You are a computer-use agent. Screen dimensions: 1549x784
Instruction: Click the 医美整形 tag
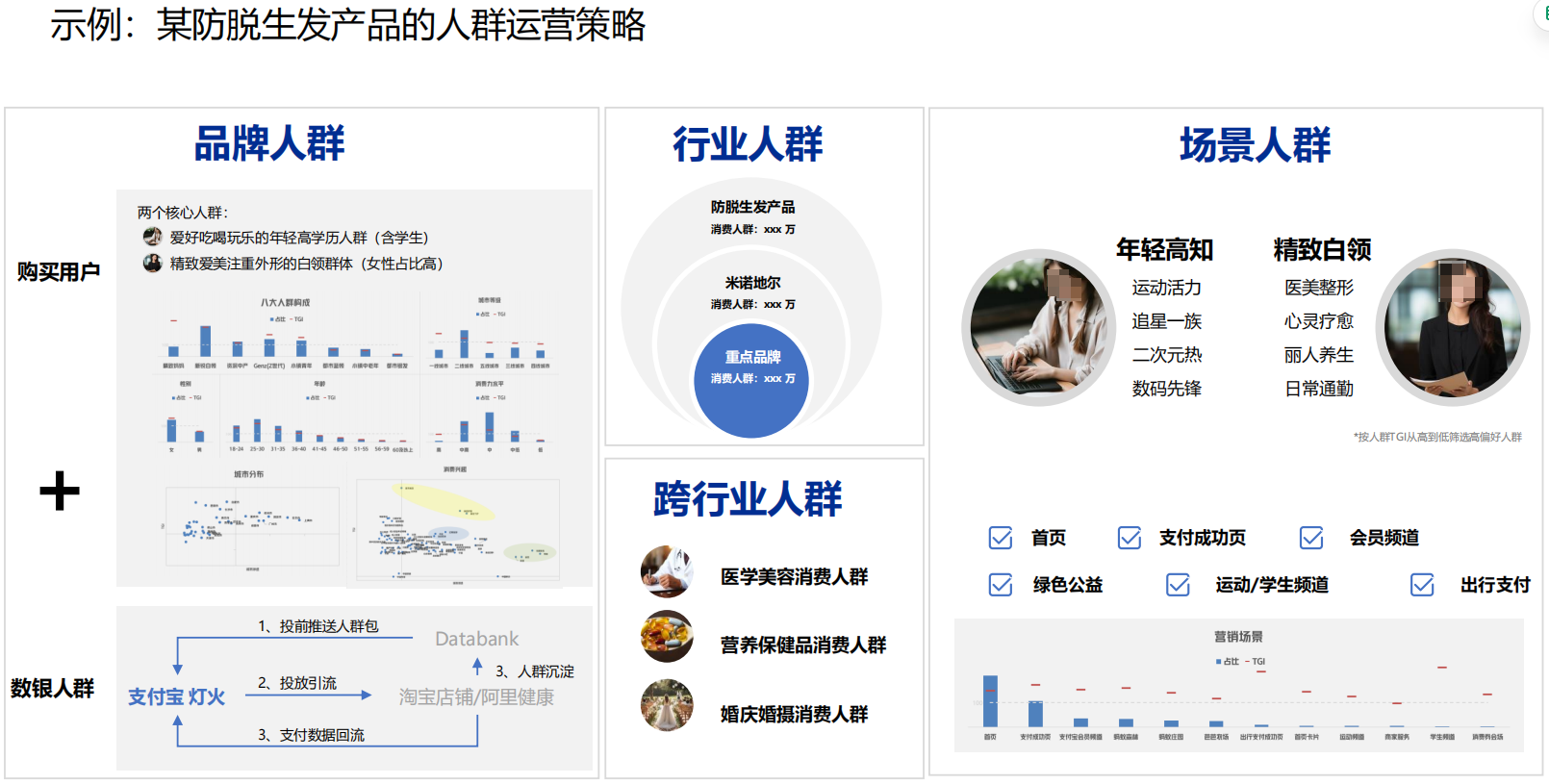point(1318,288)
